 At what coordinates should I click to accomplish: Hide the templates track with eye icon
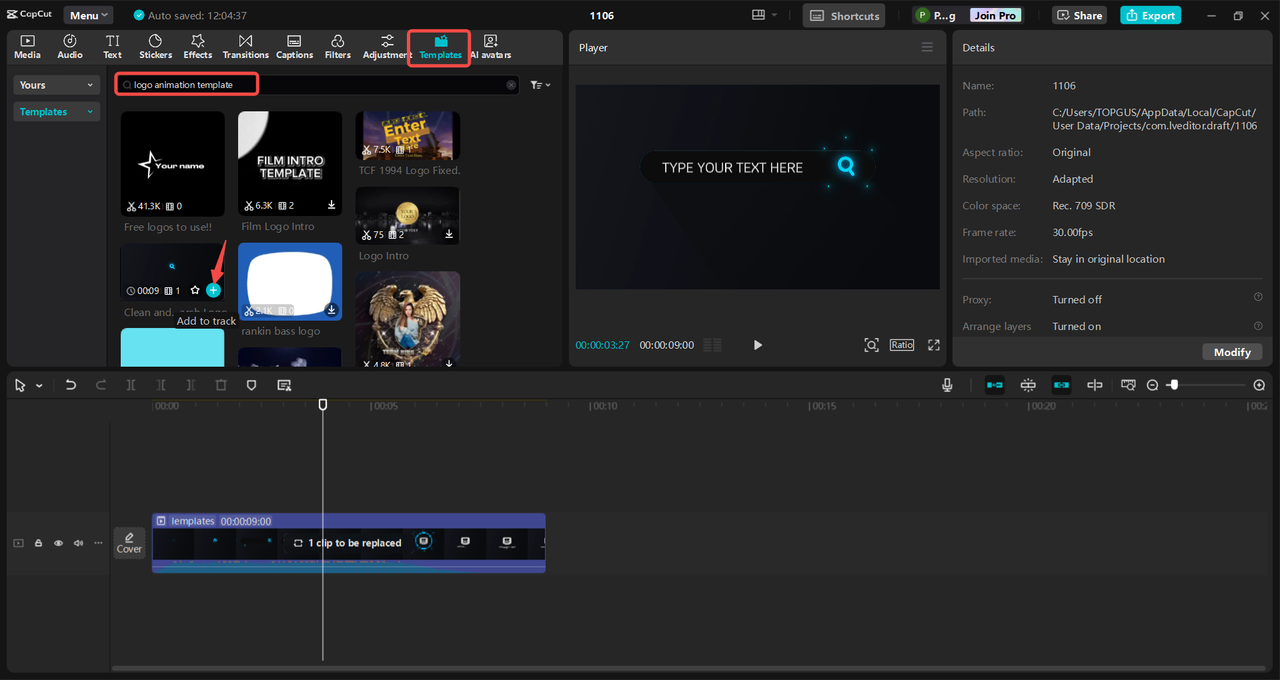(58, 543)
